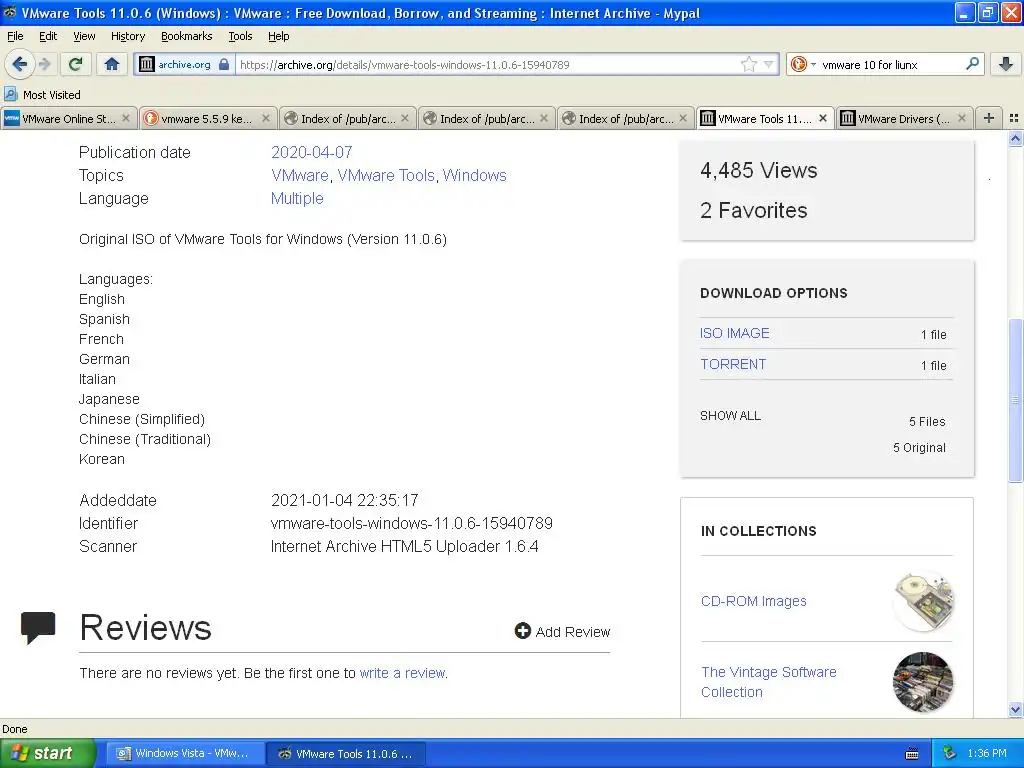Image resolution: width=1024 pixels, height=768 pixels.
Task: Click the address bar URL field
Action: coord(487,64)
